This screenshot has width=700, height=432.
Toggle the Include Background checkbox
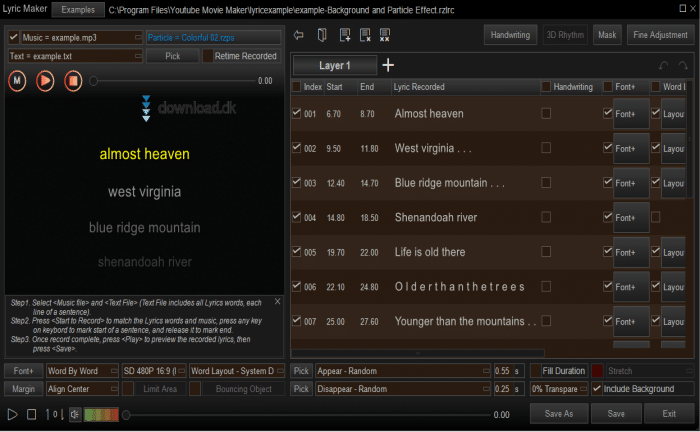tap(597, 389)
